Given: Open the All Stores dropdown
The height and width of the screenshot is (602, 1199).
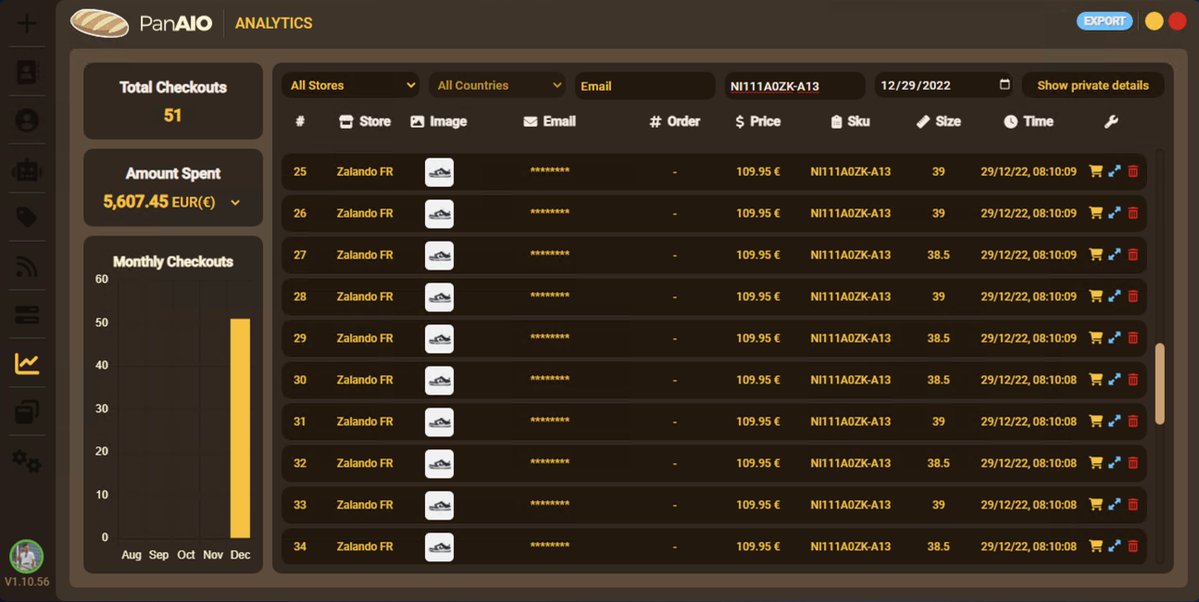Looking at the screenshot, I should click(x=351, y=86).
